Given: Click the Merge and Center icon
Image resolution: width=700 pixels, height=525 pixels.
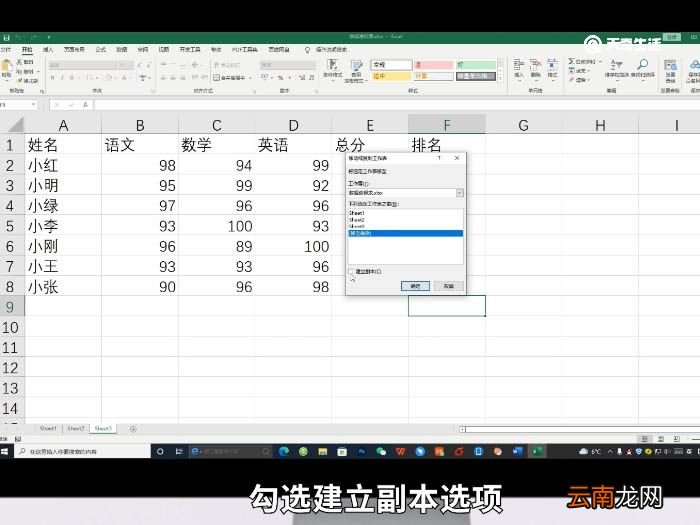Looking at the screenshot, I should (217, 78).
